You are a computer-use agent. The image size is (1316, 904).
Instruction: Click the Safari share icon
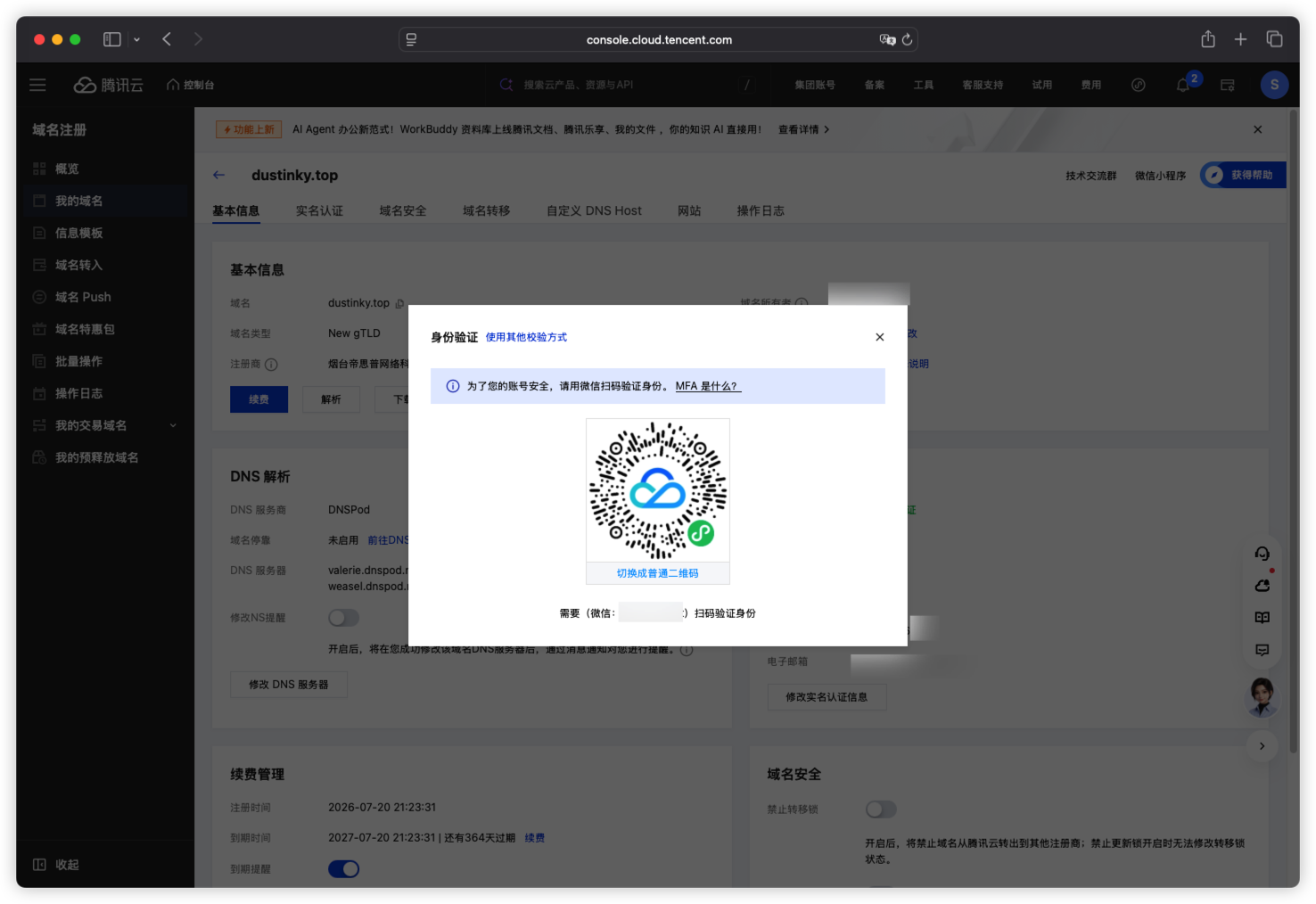coord(1207,39)
